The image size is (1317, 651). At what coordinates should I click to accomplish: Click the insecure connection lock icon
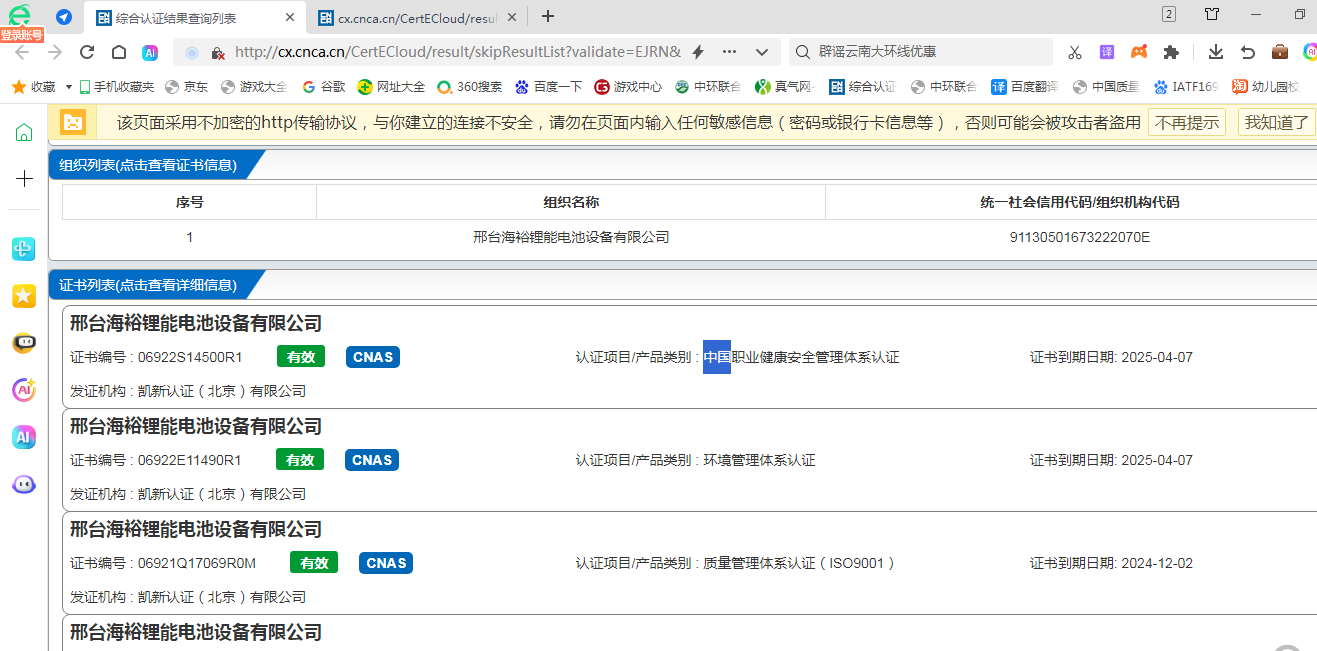pos(216,52)
